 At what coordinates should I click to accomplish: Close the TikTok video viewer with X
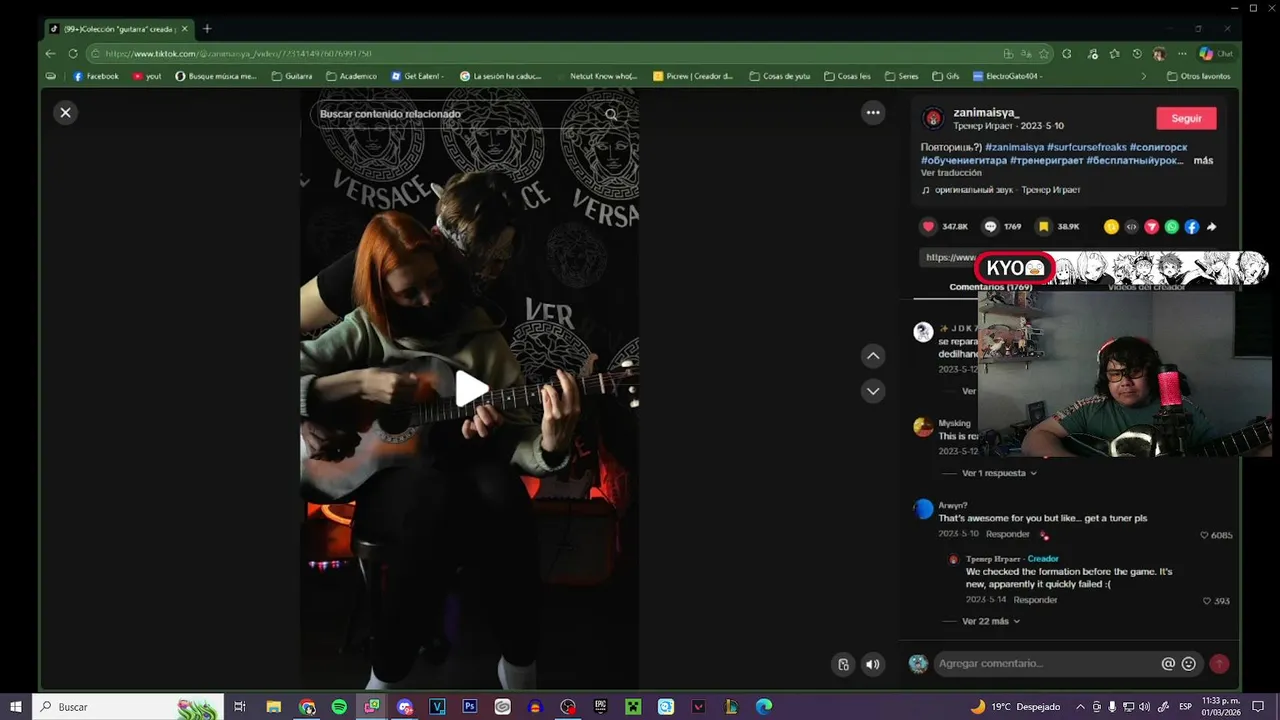click(65, 113)
